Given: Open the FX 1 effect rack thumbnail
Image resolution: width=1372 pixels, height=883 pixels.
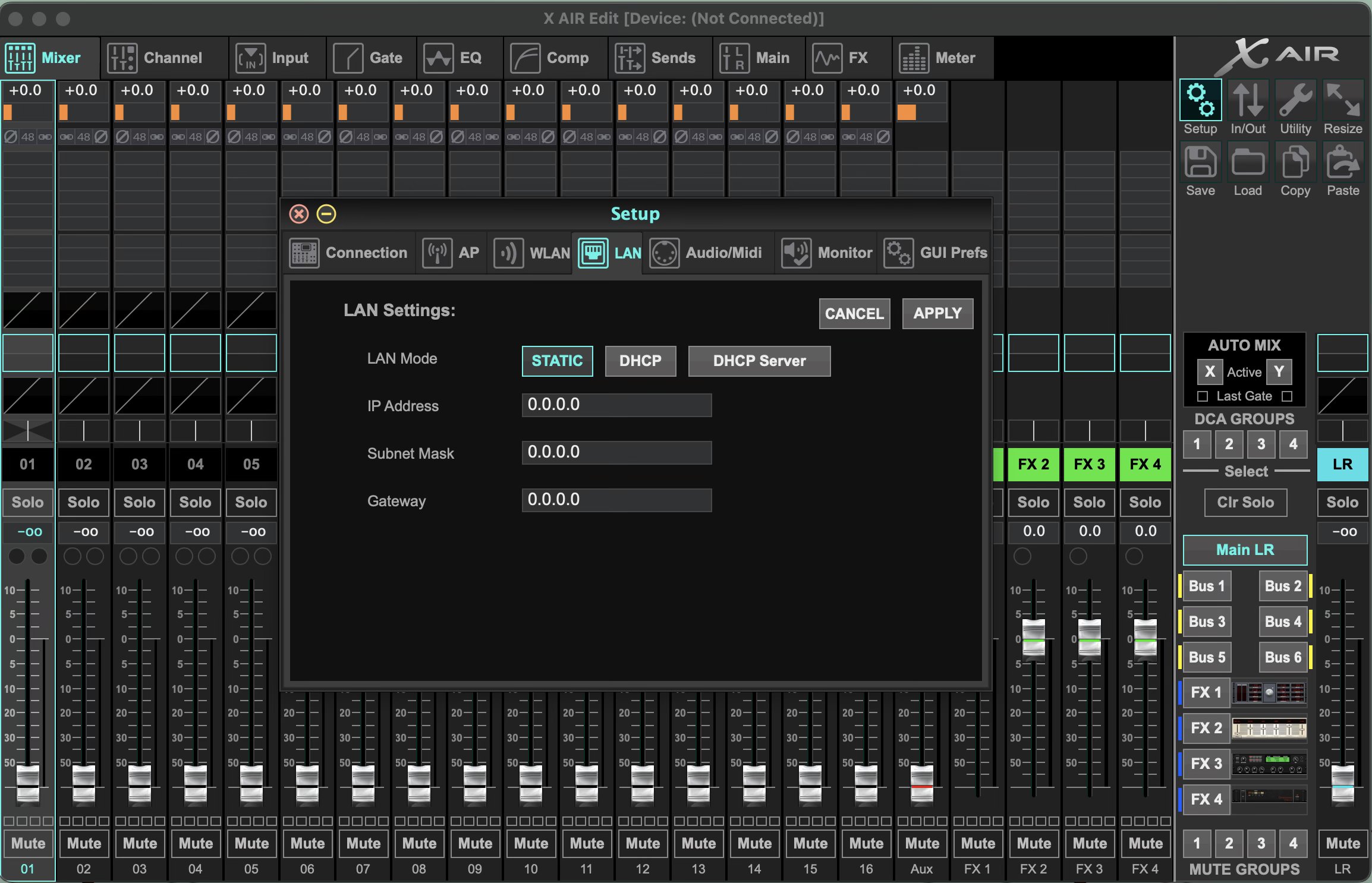Looking at the screenshot, I should [1269, 693].
